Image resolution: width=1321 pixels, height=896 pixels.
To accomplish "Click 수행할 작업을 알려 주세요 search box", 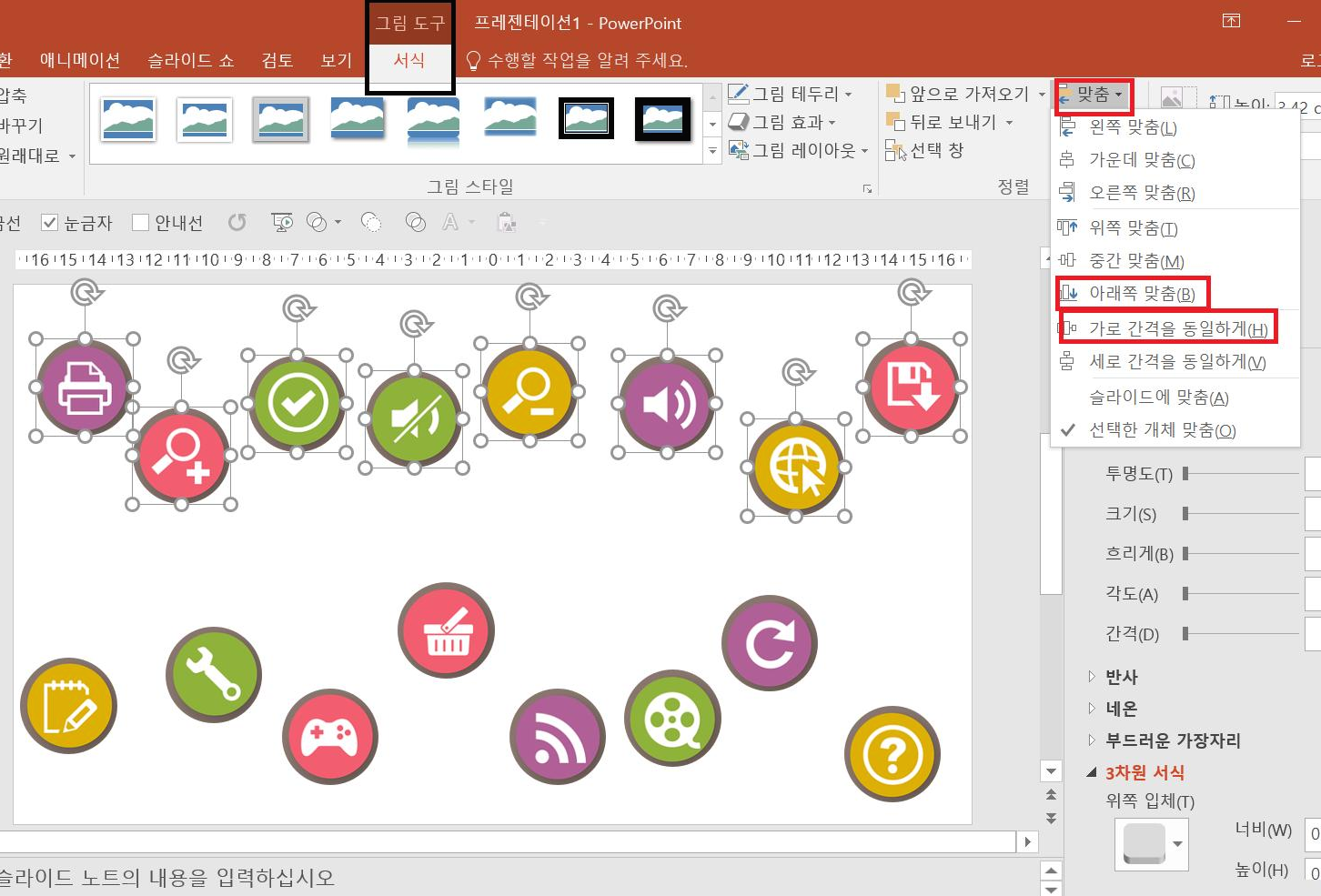I will point(577,60).
